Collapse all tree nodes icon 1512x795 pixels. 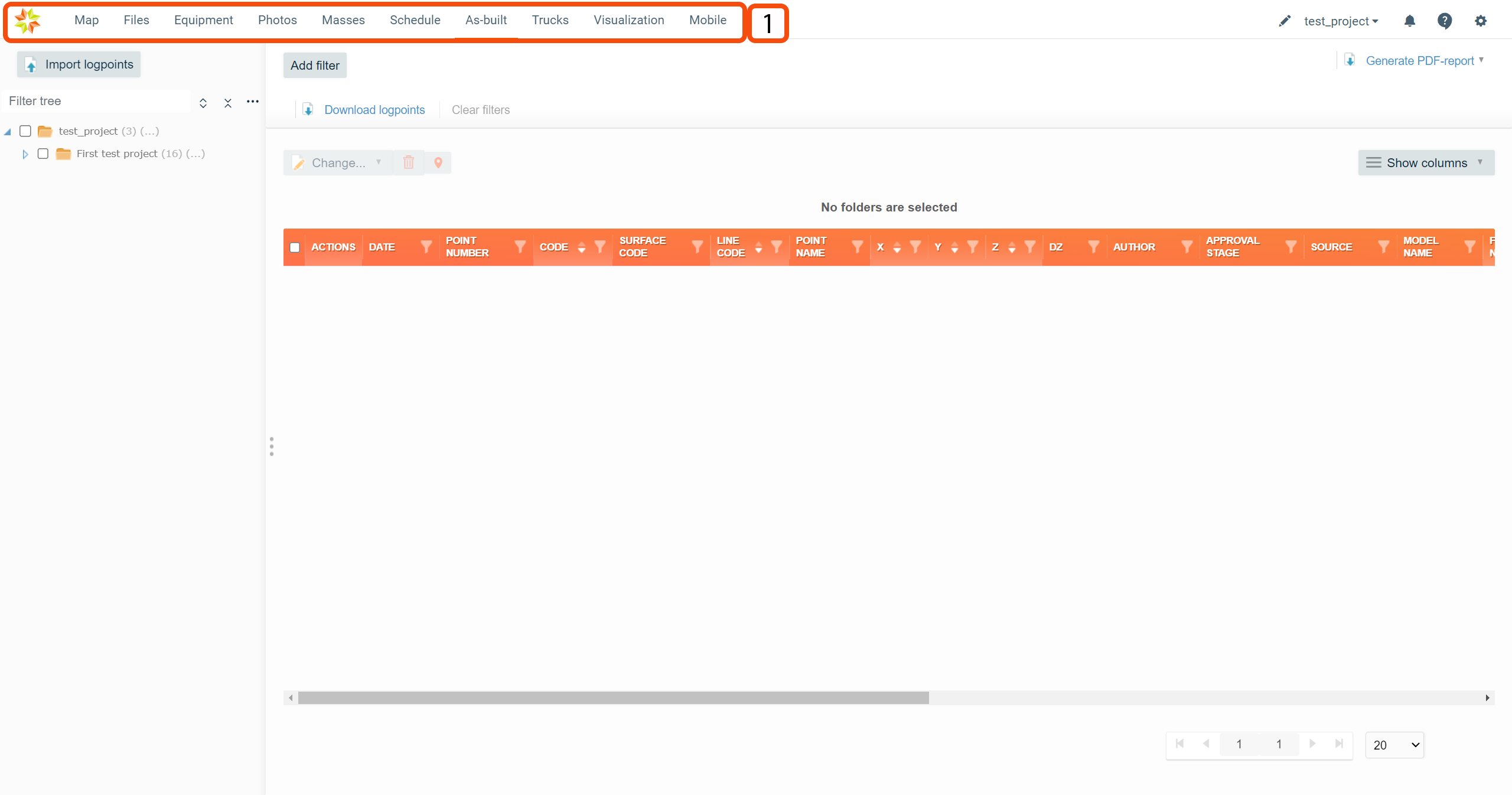pyautogui.click(x=228, y=103)
